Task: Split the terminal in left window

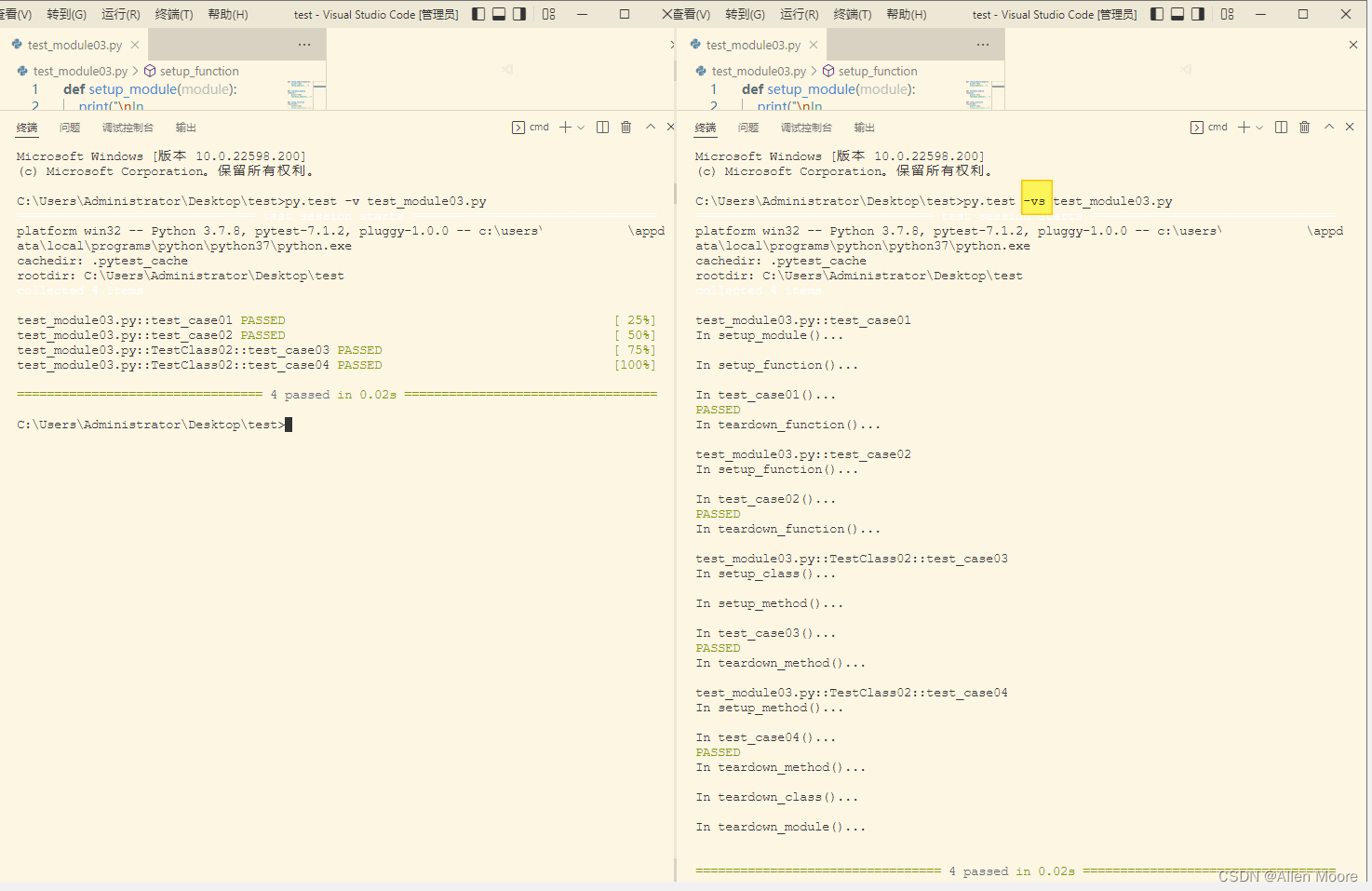Action: pos(602,128)
